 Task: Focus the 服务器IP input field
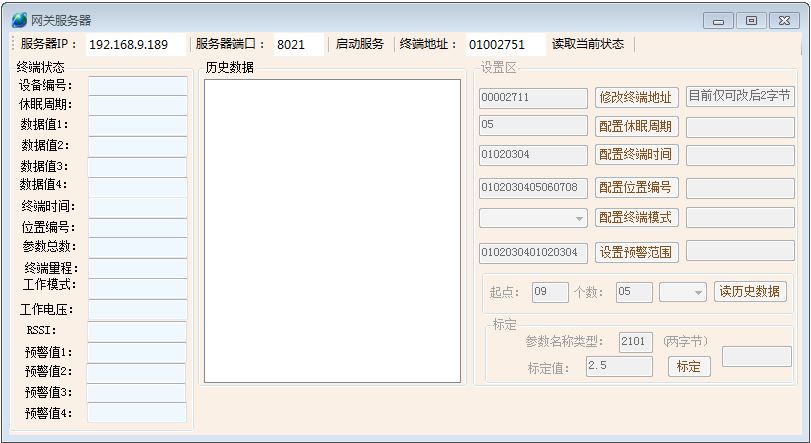tap(136, 44)
